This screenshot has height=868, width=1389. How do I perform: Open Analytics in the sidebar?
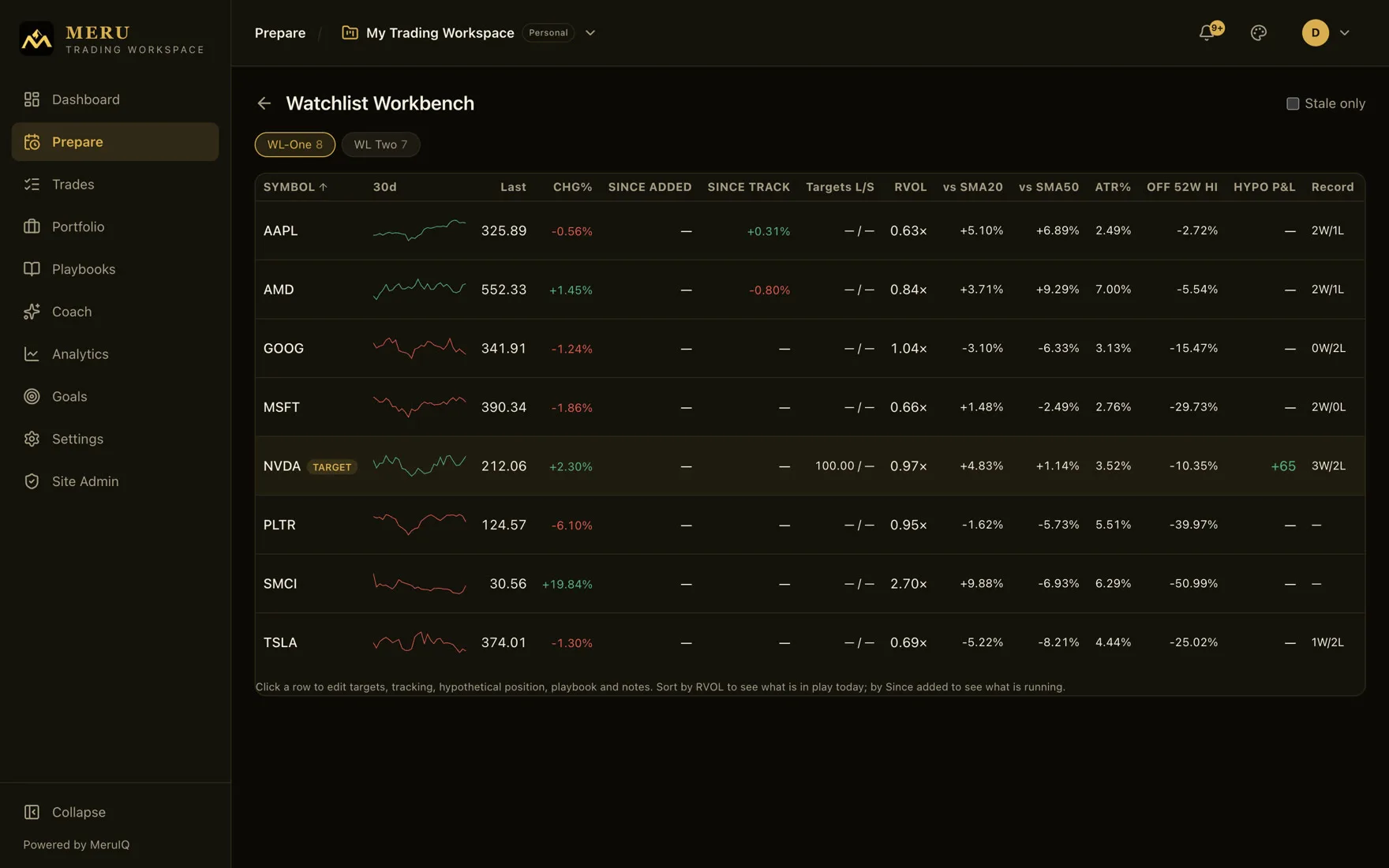pos(115,354)
